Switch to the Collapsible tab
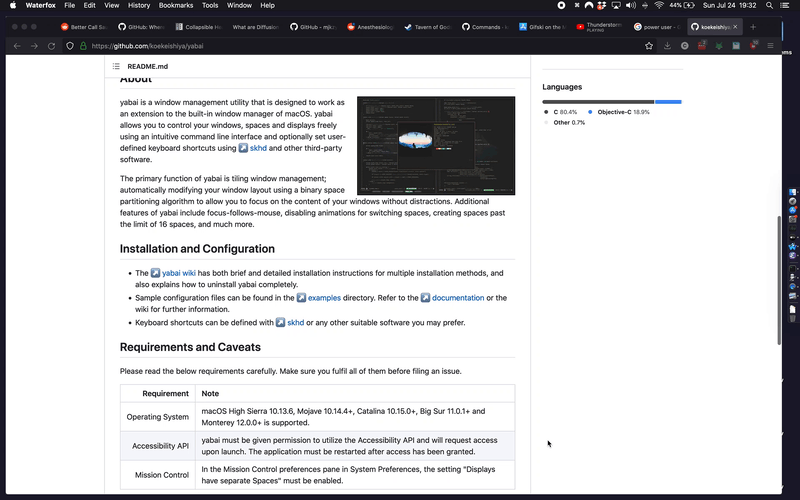This screenshot has height=500, width=800. tap(198, 27)
